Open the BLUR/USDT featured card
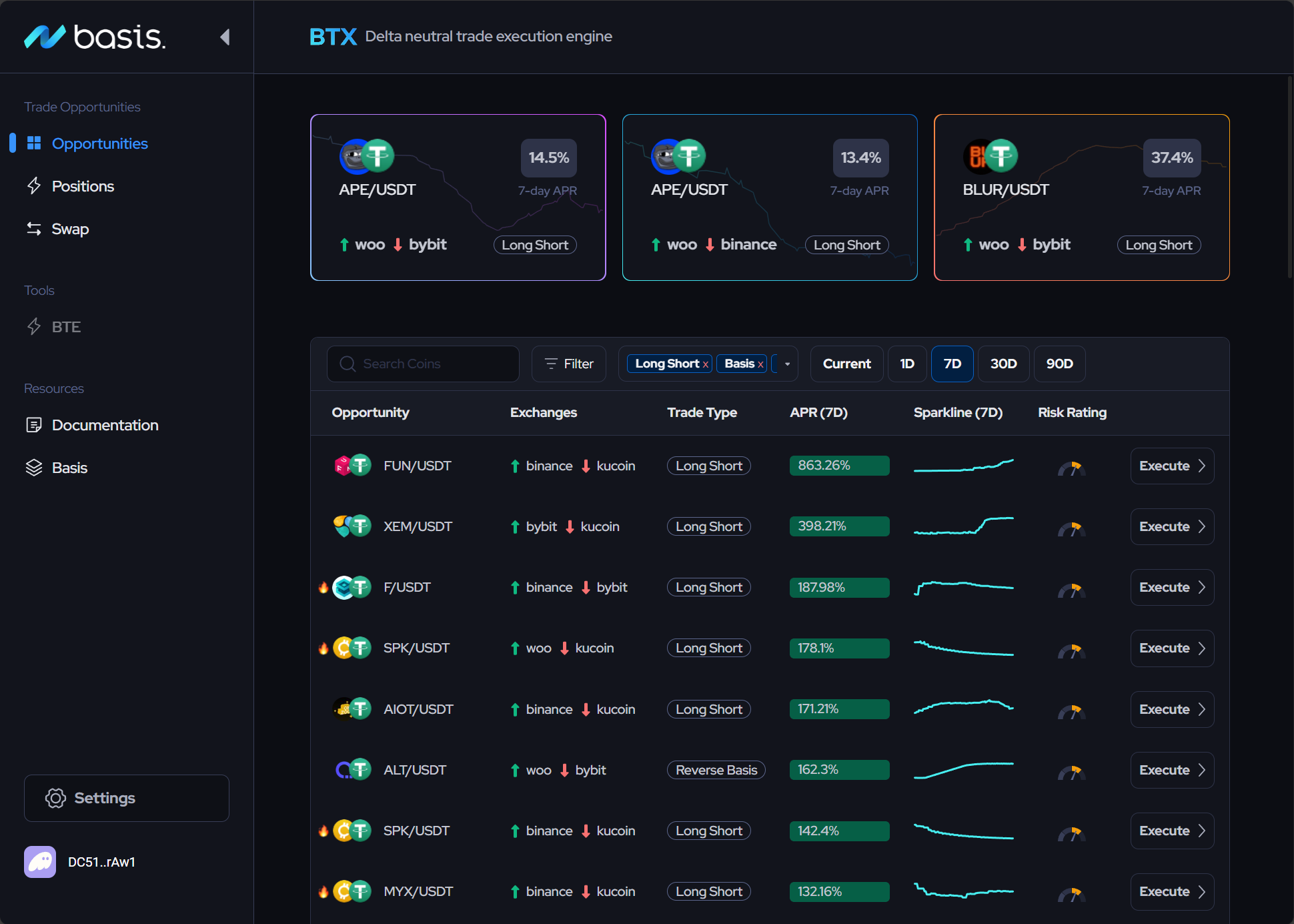 1082,197
